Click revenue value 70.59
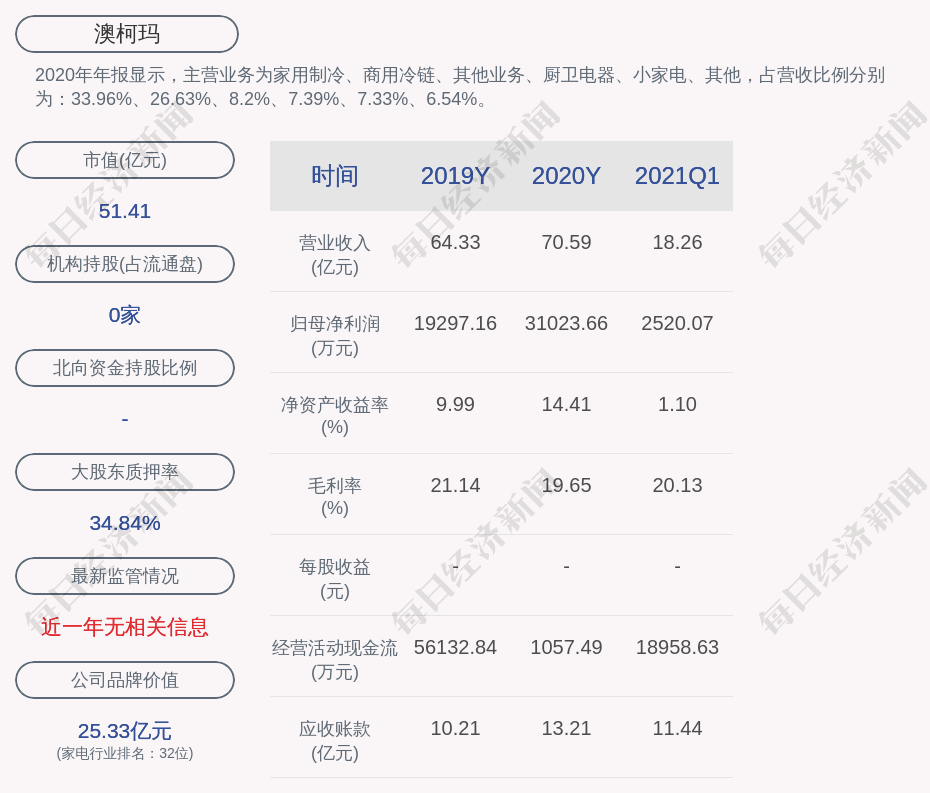 pyautogui.click(x=566, y=243)
